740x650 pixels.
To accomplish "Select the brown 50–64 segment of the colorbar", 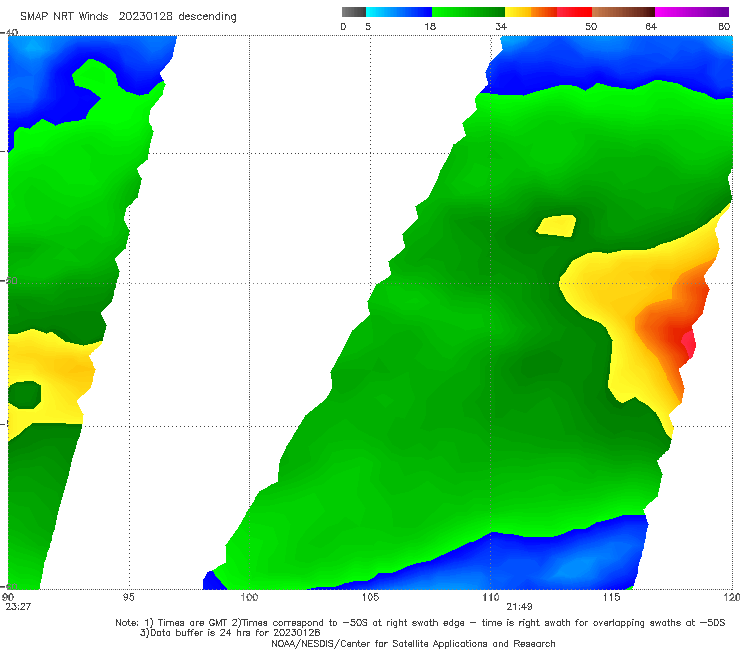I will pyautogui.click(x=623, y=12).
